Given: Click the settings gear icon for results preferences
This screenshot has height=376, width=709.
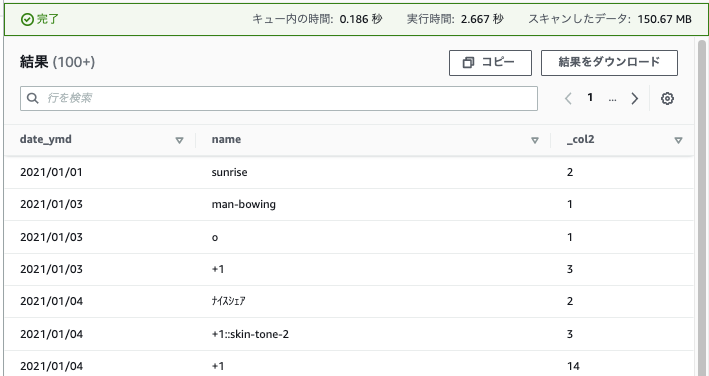Looking at the screenshot, I should click(x=667, y=99).
